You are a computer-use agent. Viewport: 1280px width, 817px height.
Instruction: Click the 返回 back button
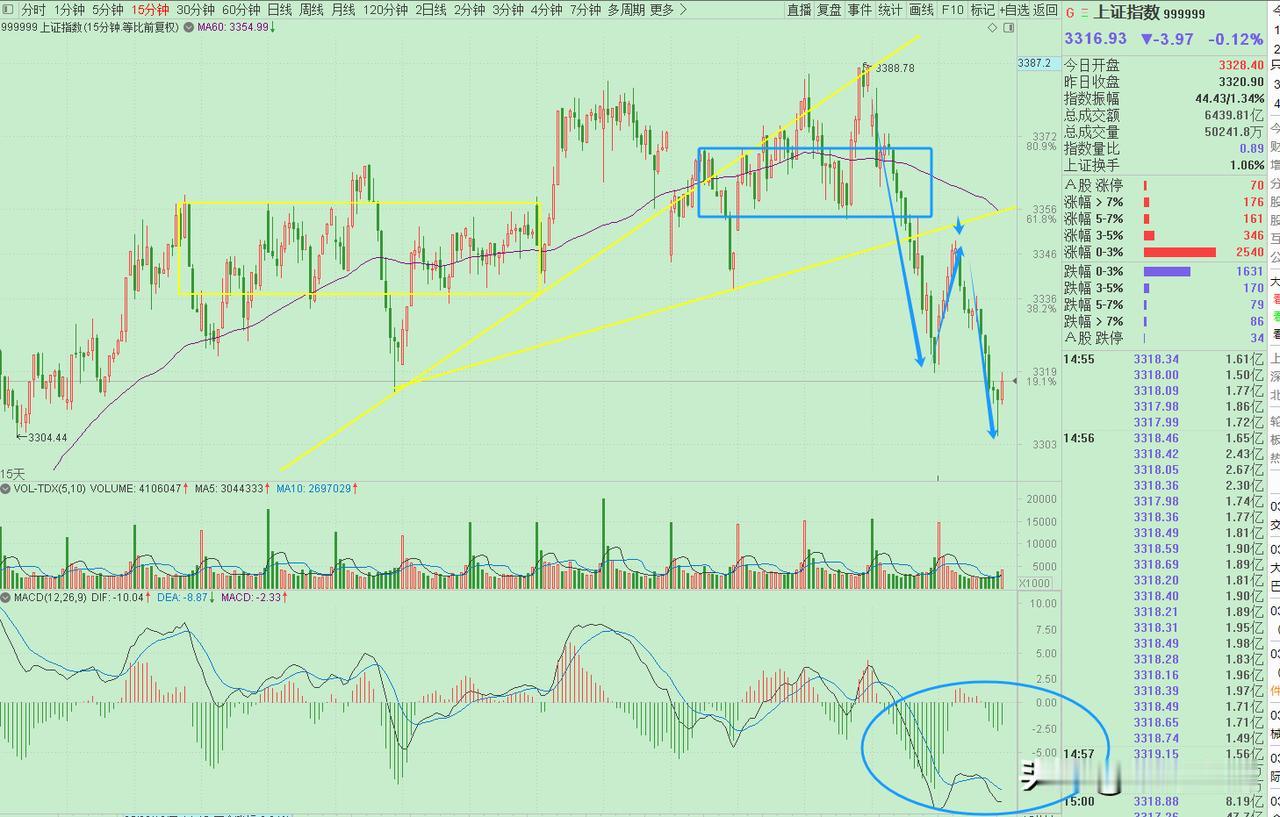[1045, 10]
